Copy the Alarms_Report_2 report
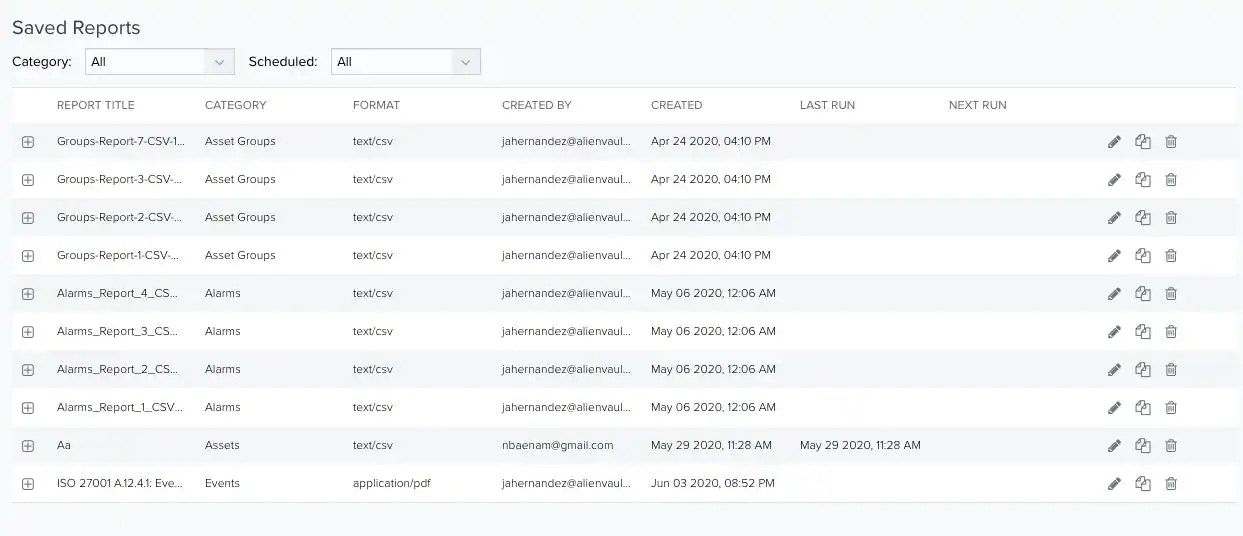Screen dimensions: 1243x536 coord(1143,370)
